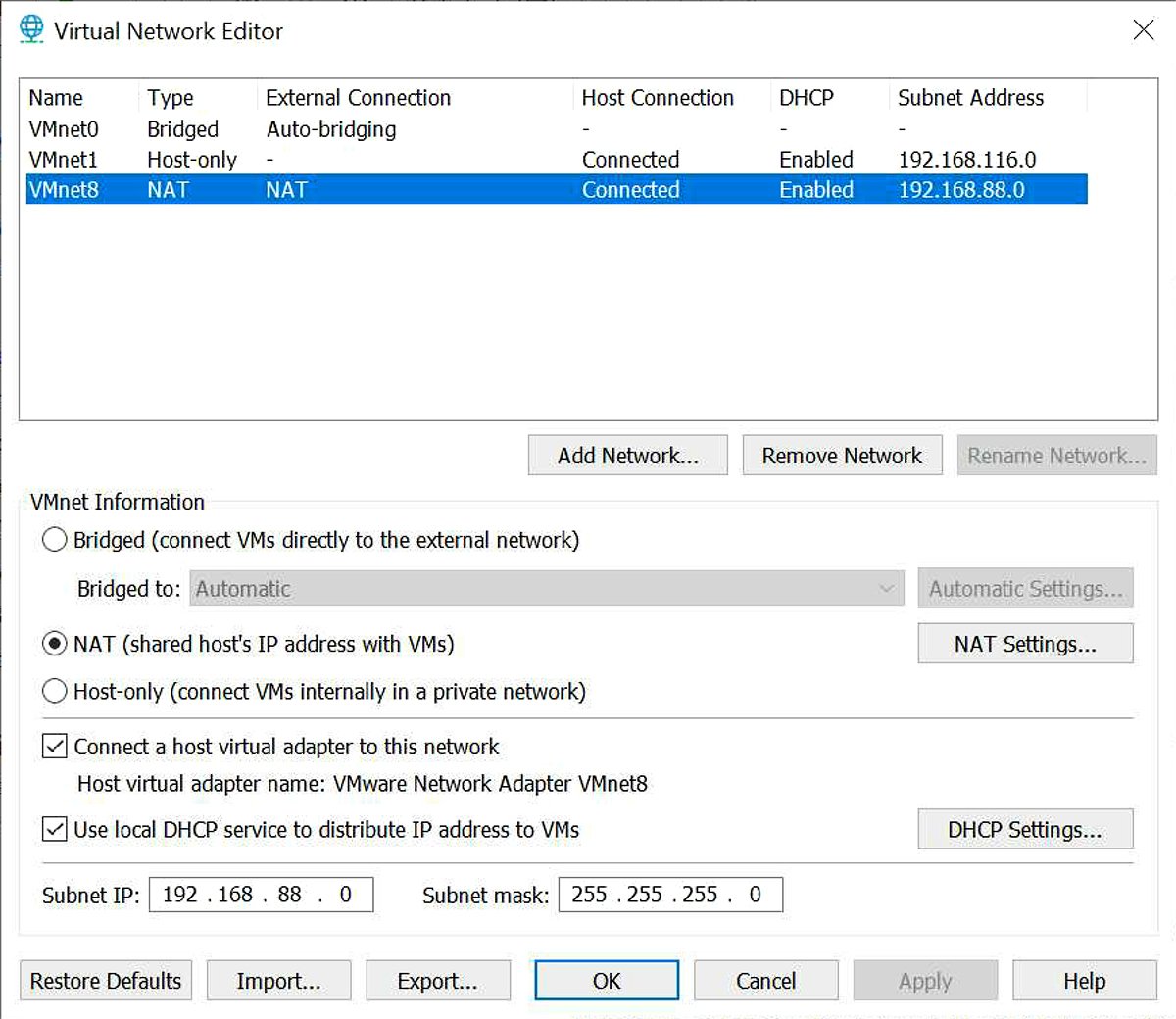Click Remove Network button
The width and height of the screenshot is (1176, 1019).
pos(842,455)
